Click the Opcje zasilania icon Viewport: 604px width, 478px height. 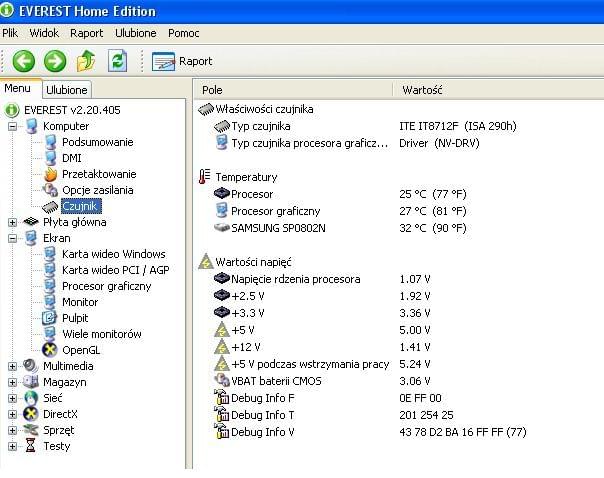click(50, 190)
